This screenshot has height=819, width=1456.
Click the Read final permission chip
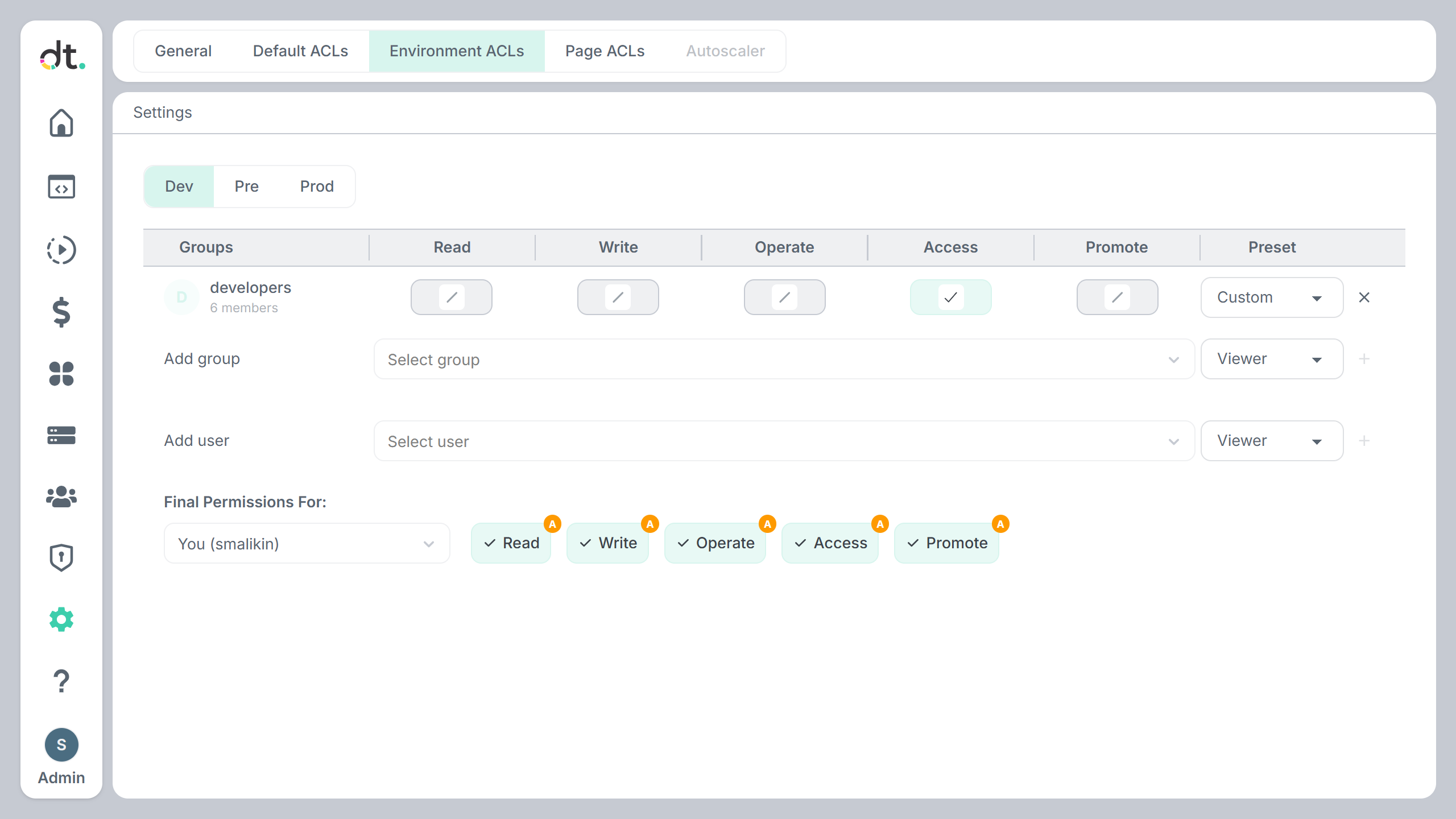tap(511, 543)
